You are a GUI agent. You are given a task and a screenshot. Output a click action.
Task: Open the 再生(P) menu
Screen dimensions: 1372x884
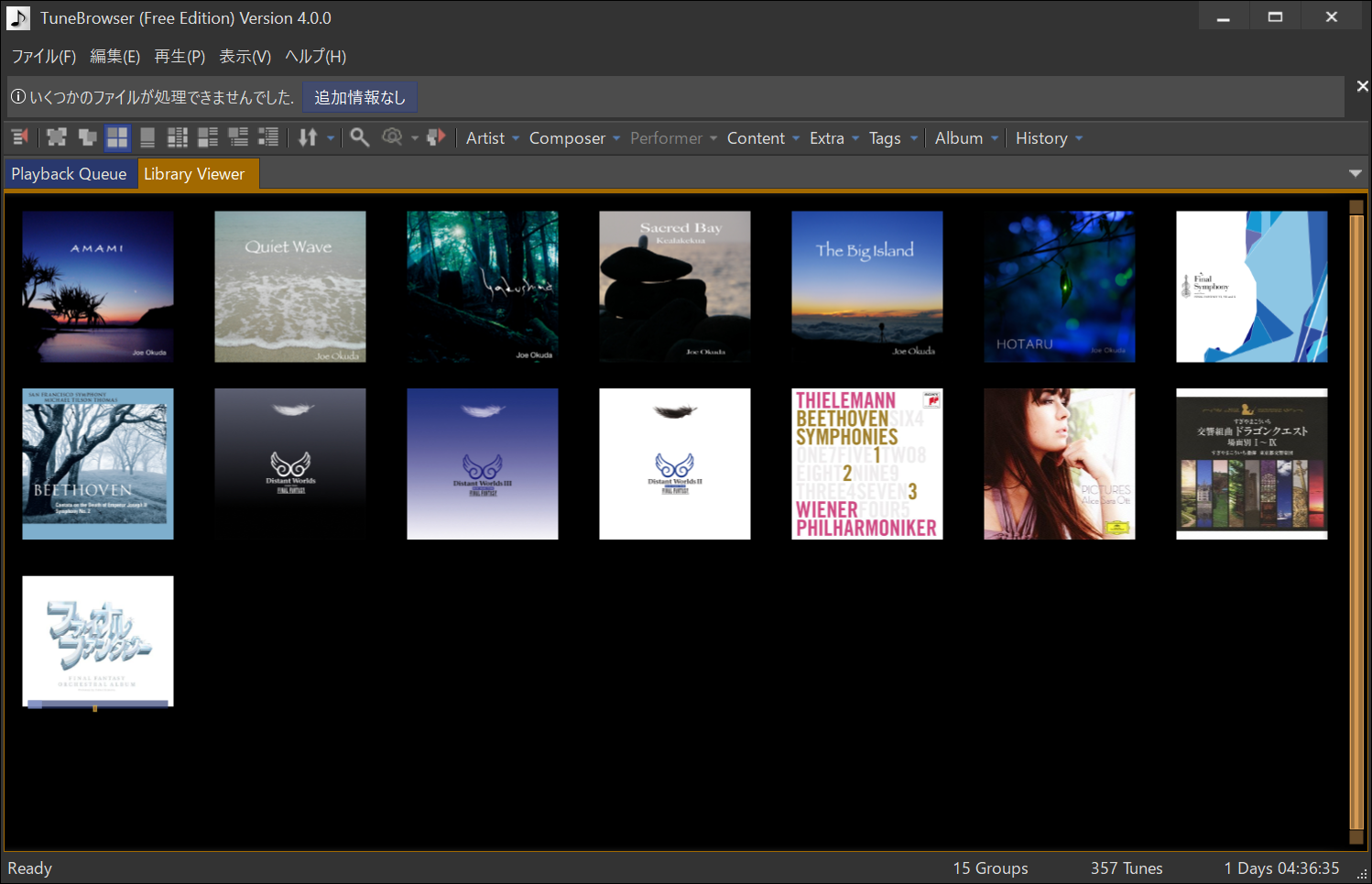180,57
